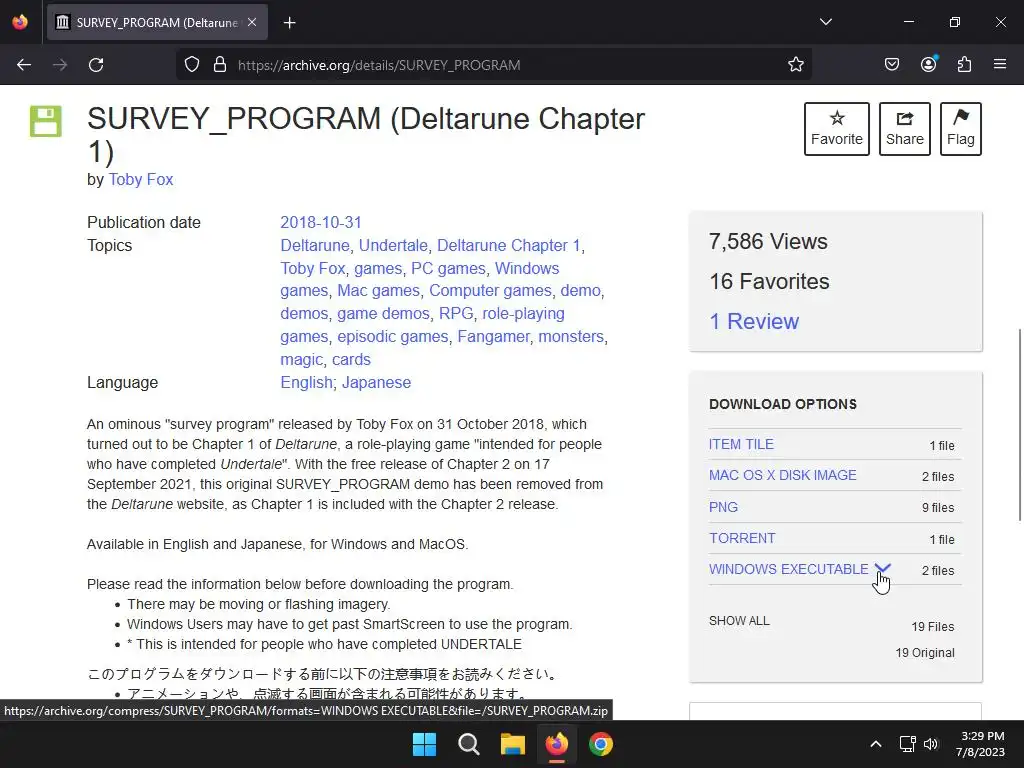
Task: Open the Deltarune topic link
Action: coord(315,246)
